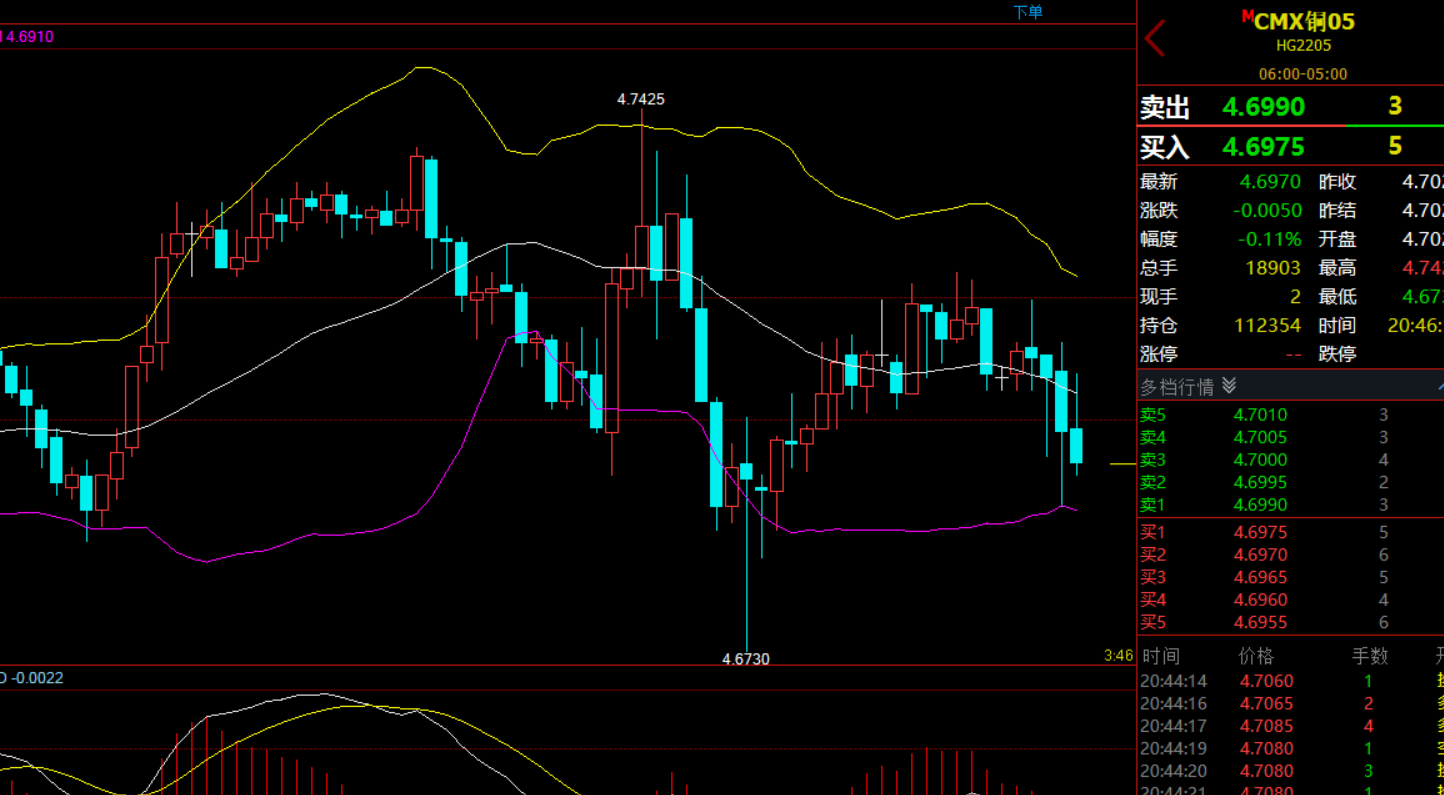Expand the 多档行情 double-chevron
Screen dimensions: 1444x795
[1229, 386]
